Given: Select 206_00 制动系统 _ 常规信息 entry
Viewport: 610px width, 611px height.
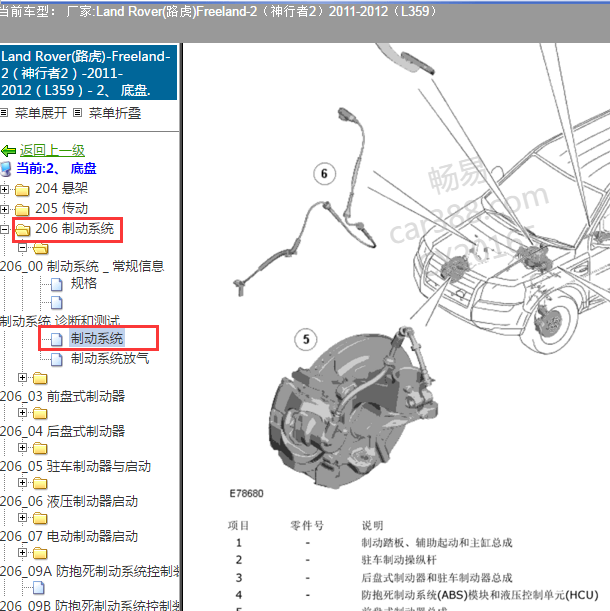Looking at the screenshot, I should pos(82,266).
